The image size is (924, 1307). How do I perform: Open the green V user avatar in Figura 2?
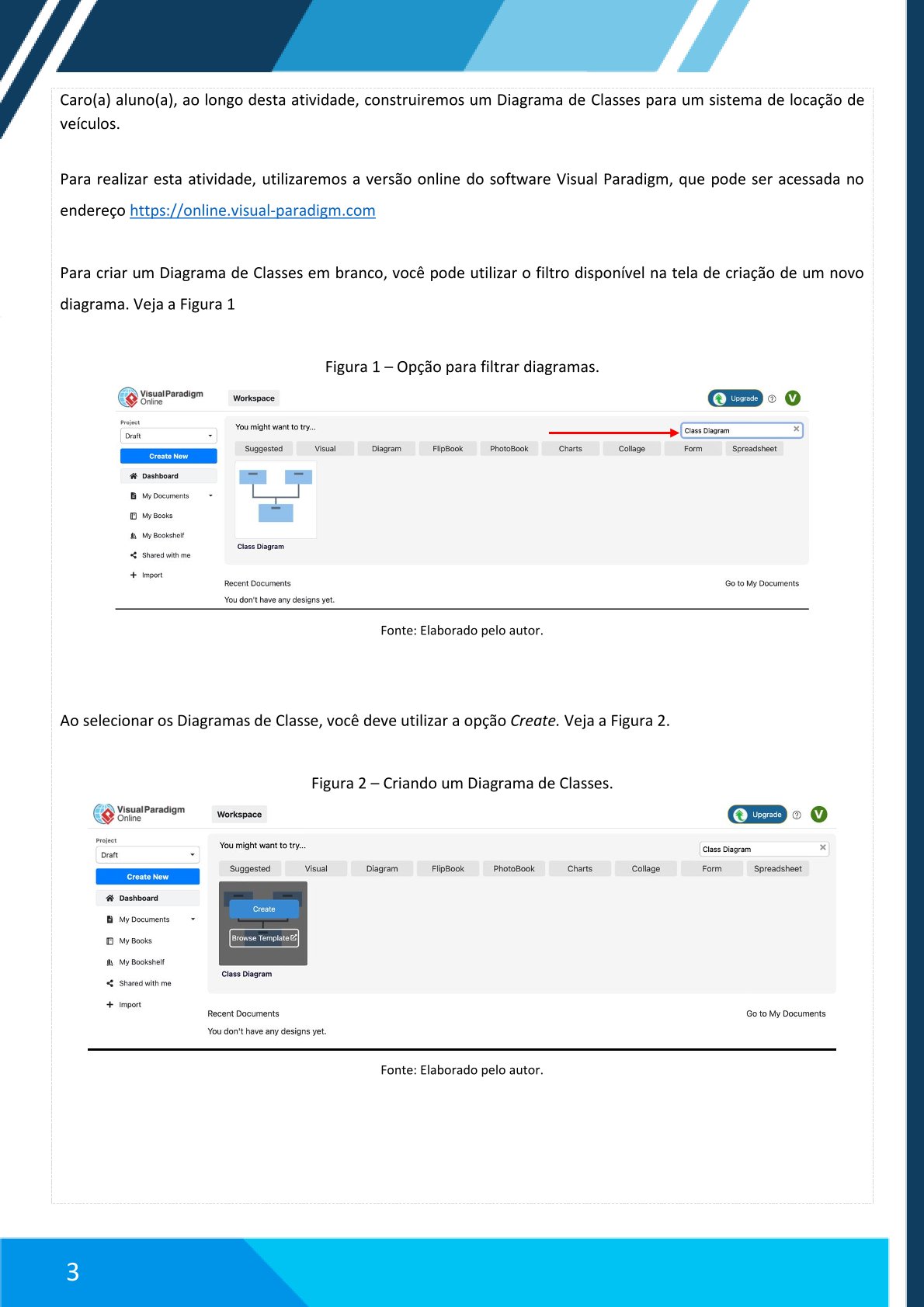818,814
